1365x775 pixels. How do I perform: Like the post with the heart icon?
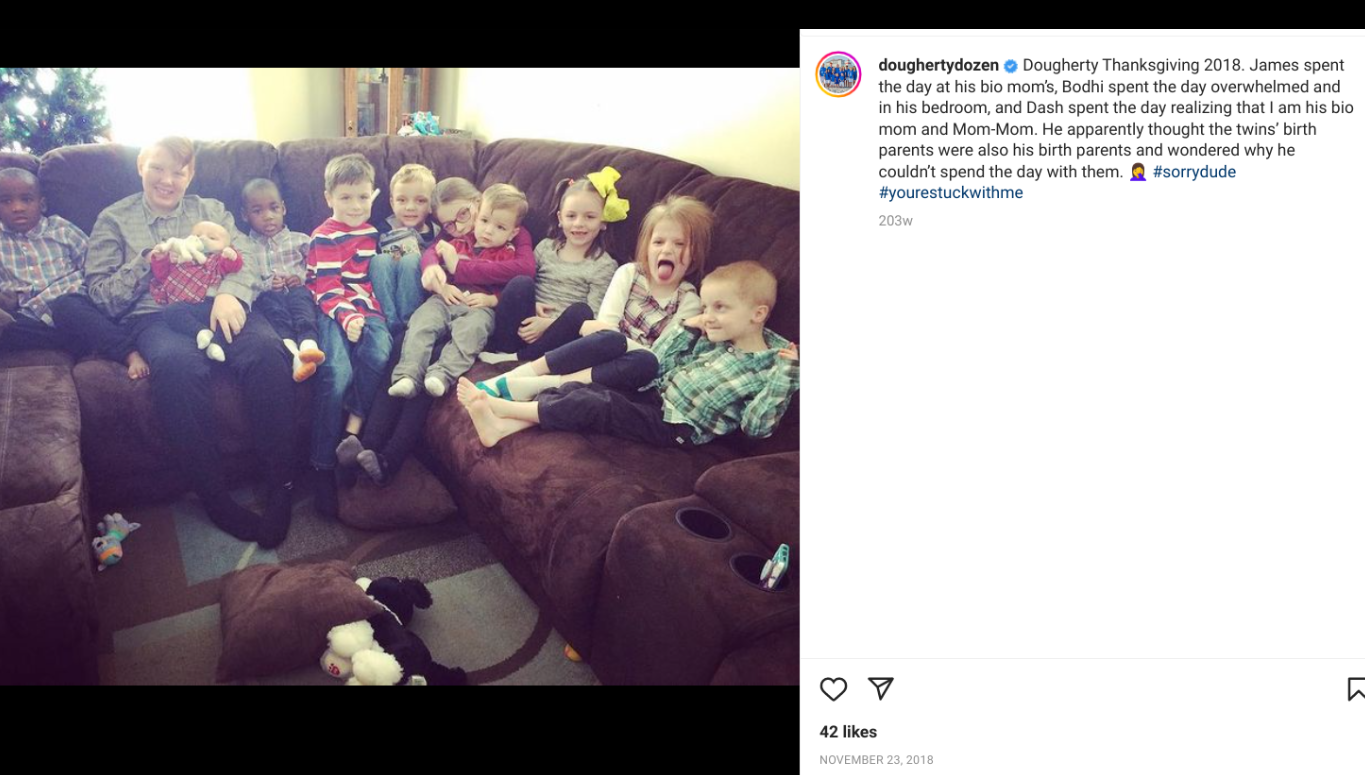tap(833, 689)
